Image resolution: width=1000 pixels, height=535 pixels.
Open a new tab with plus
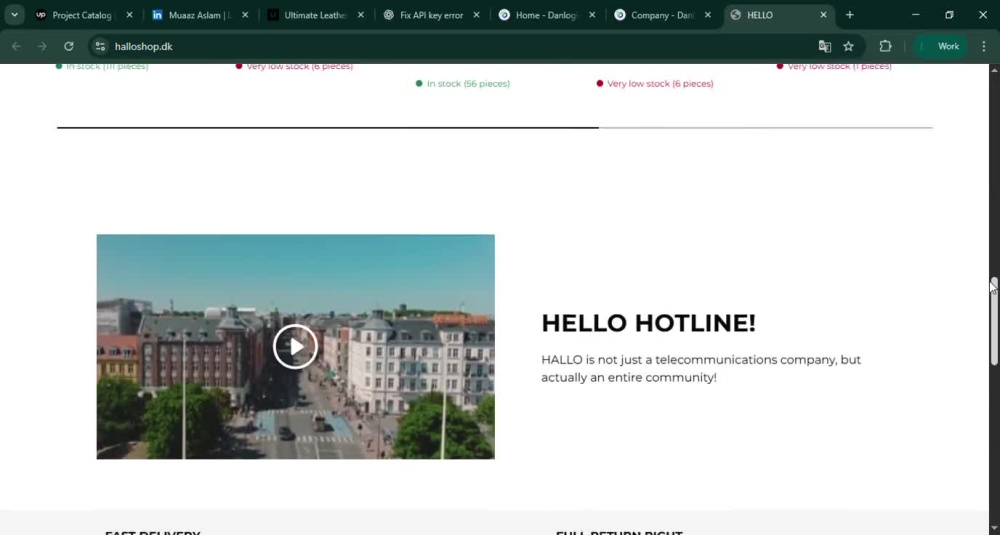tap(849, 15)
